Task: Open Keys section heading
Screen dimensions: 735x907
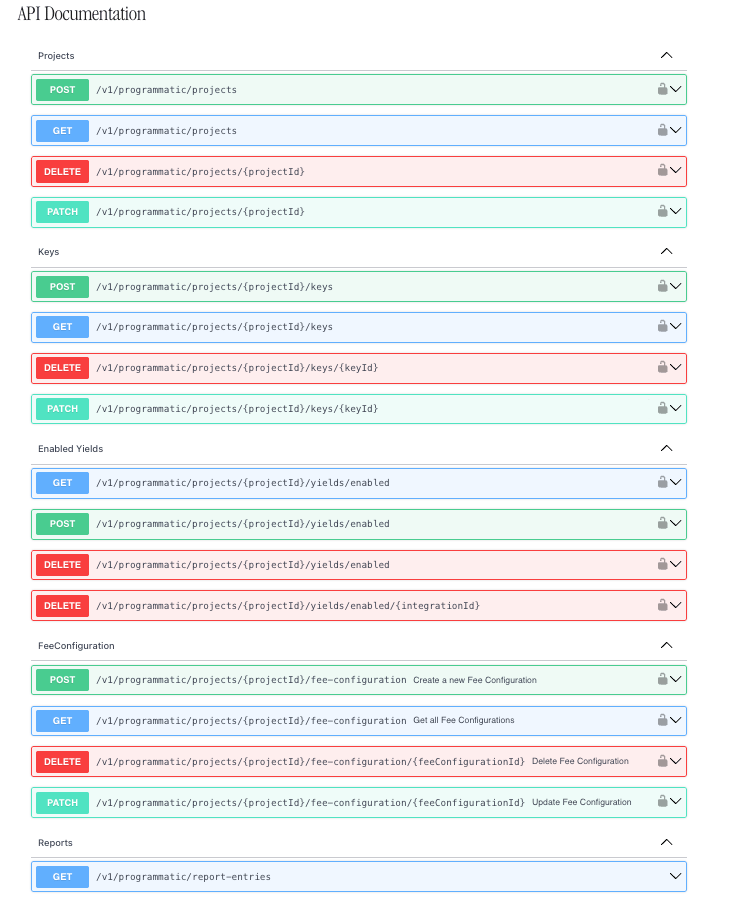Action: pos(49,252)
